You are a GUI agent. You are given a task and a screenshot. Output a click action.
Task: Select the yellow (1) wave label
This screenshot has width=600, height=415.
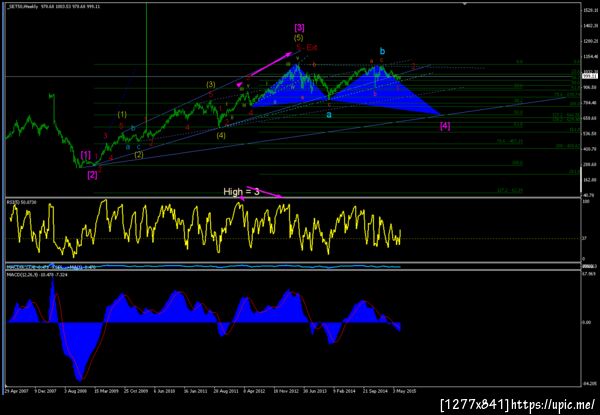click(122, 114)
